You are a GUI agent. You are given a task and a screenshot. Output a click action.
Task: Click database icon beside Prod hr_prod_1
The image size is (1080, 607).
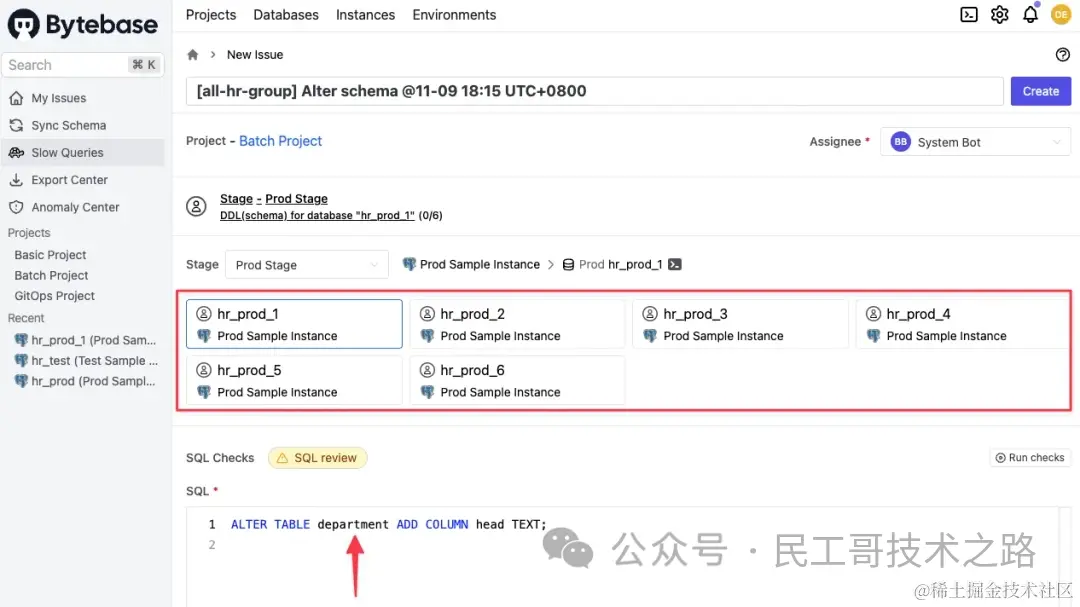[x=568, y=265]
